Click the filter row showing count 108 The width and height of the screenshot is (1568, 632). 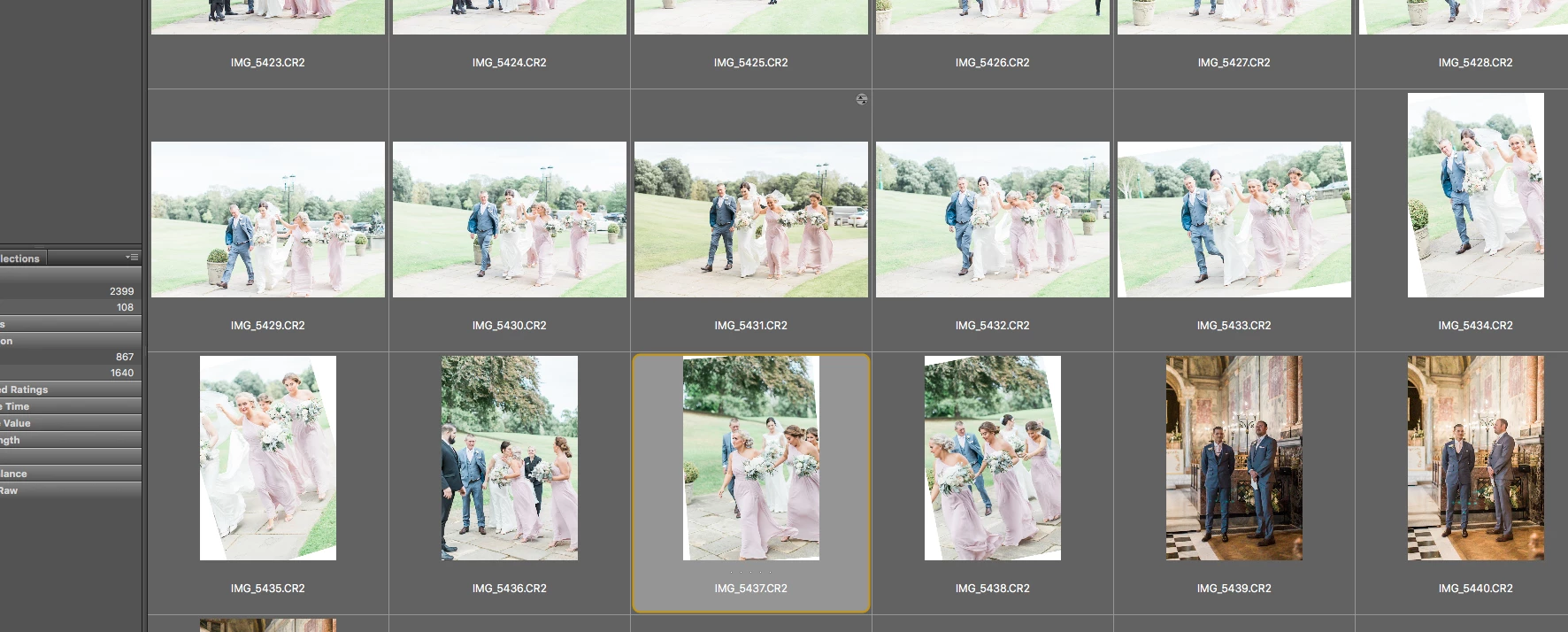(71, 307)
